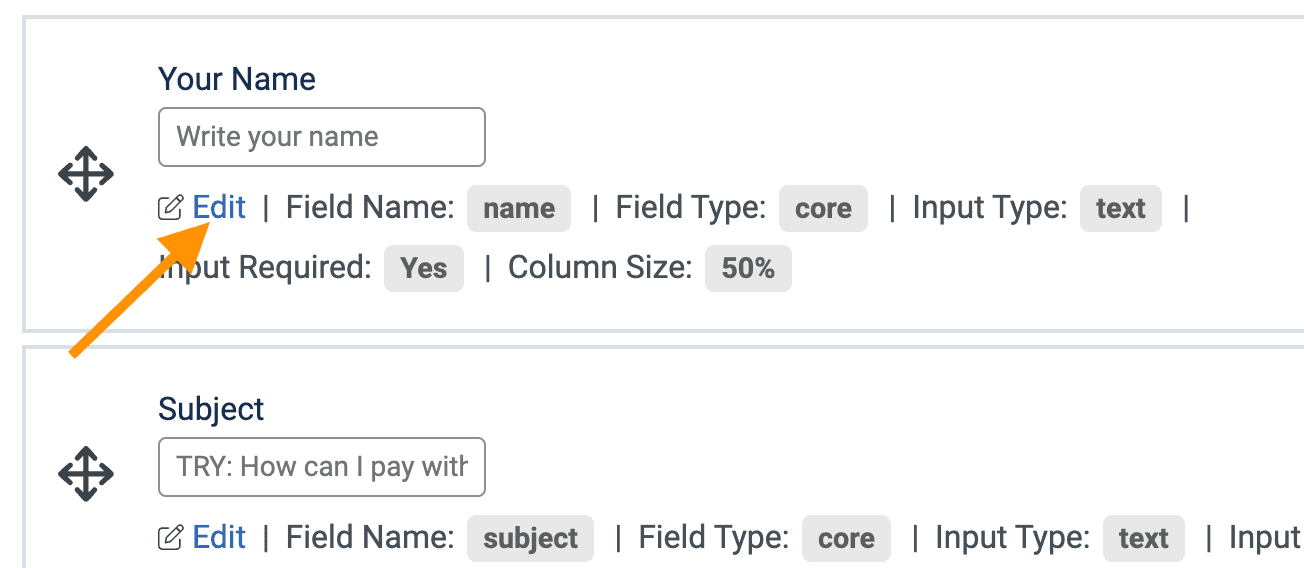Click the 'Input Required:' label text
The width and height of the screenshot is (1304, 568).
(265, 267)
